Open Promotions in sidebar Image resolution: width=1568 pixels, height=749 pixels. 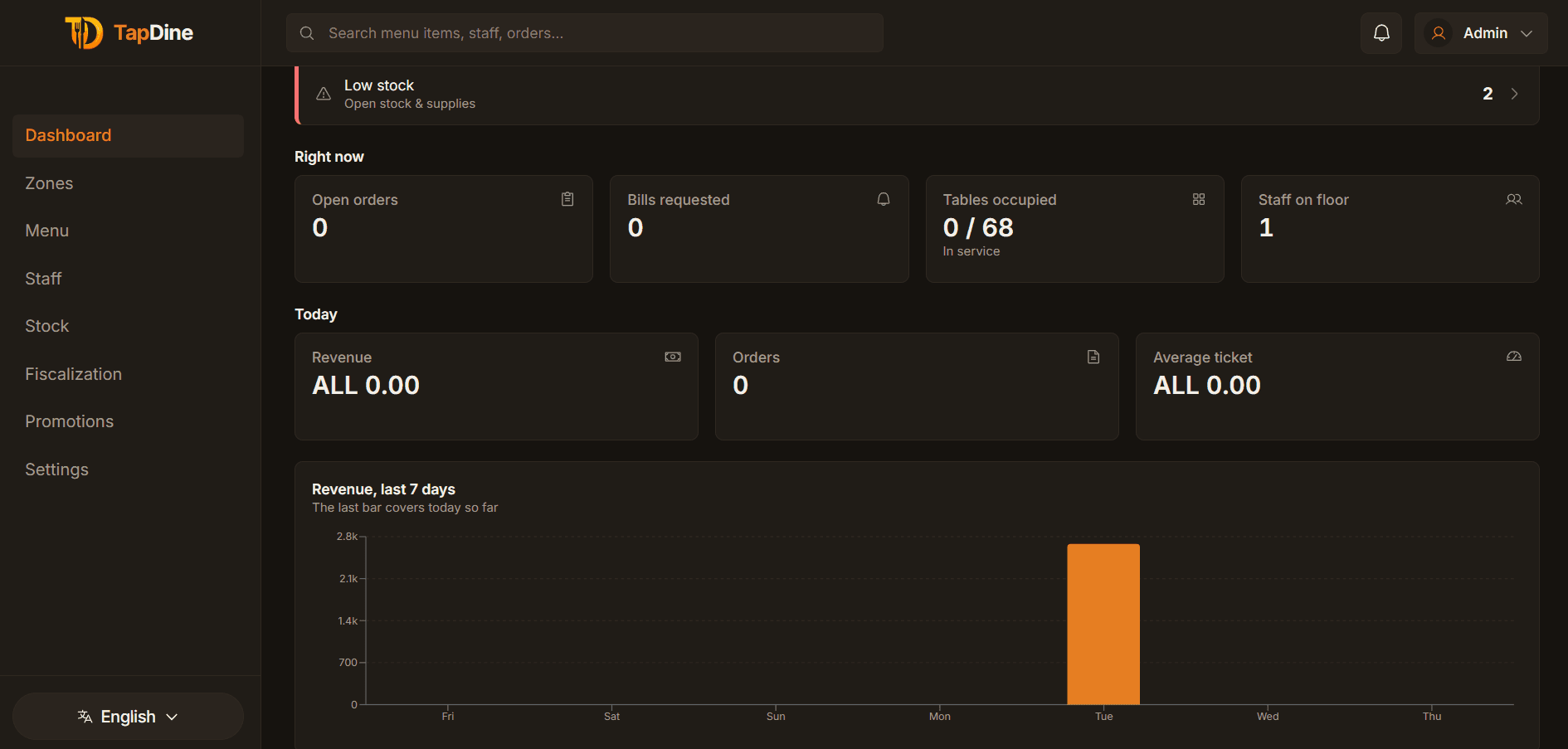128,422
